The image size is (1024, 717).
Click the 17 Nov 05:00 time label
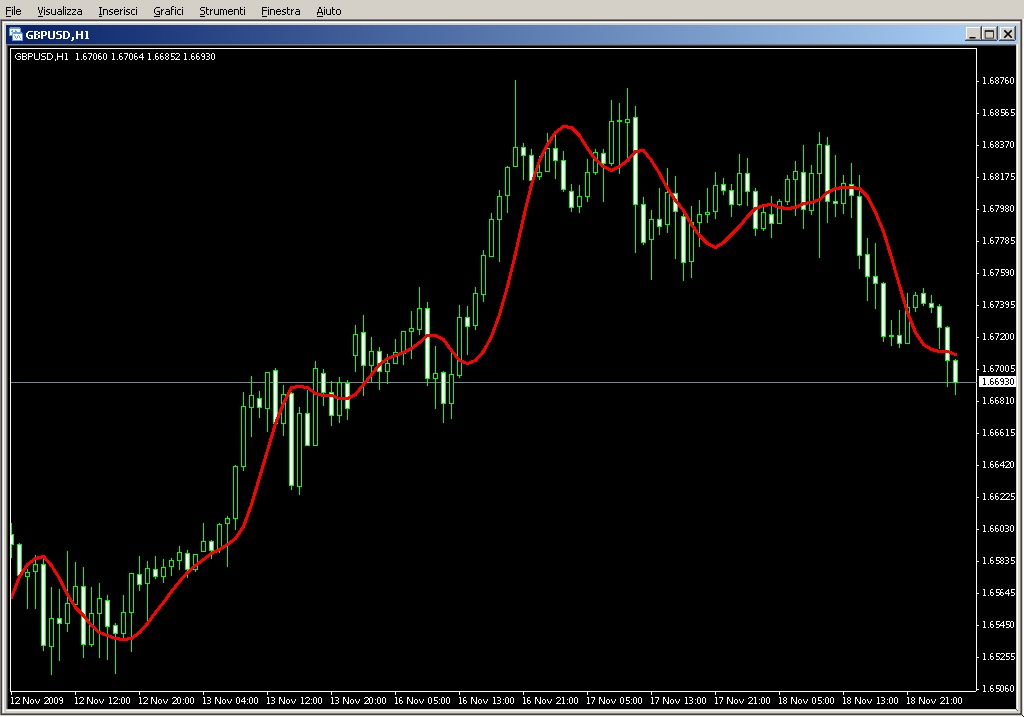pyautogui.click(x=614, y=701)
